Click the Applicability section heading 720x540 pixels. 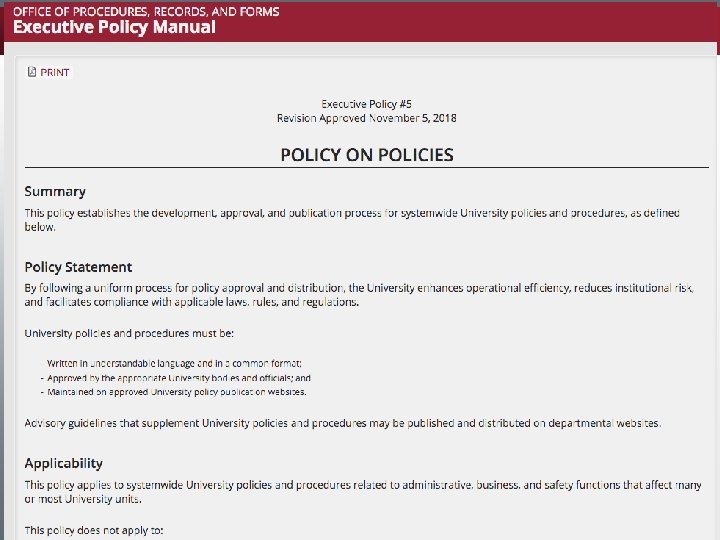click(x=63, y=463)
